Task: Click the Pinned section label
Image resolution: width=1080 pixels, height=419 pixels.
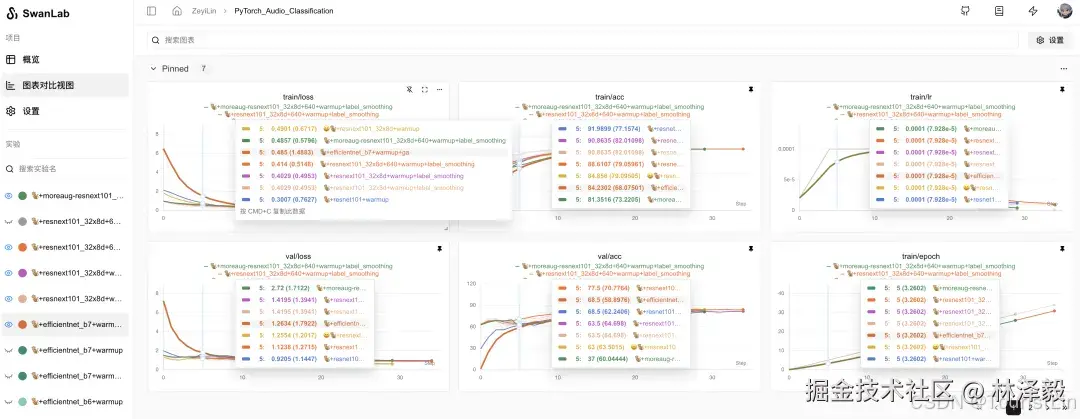Action: pyautogui.click(x=175, y=69)
